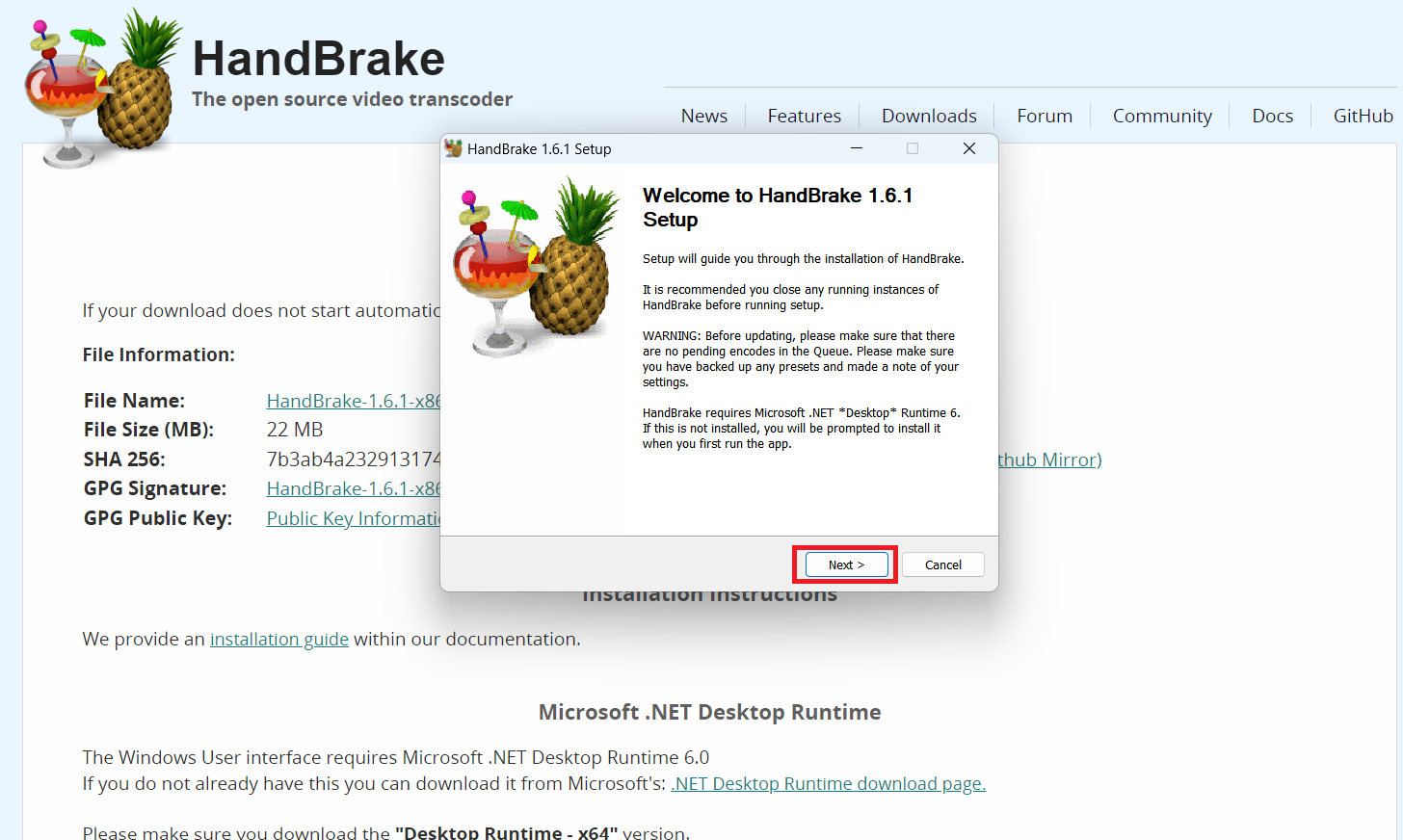
Task: Click the cocktail and pineapple image in the Setup wizard
Action: (x=537, y=268)
